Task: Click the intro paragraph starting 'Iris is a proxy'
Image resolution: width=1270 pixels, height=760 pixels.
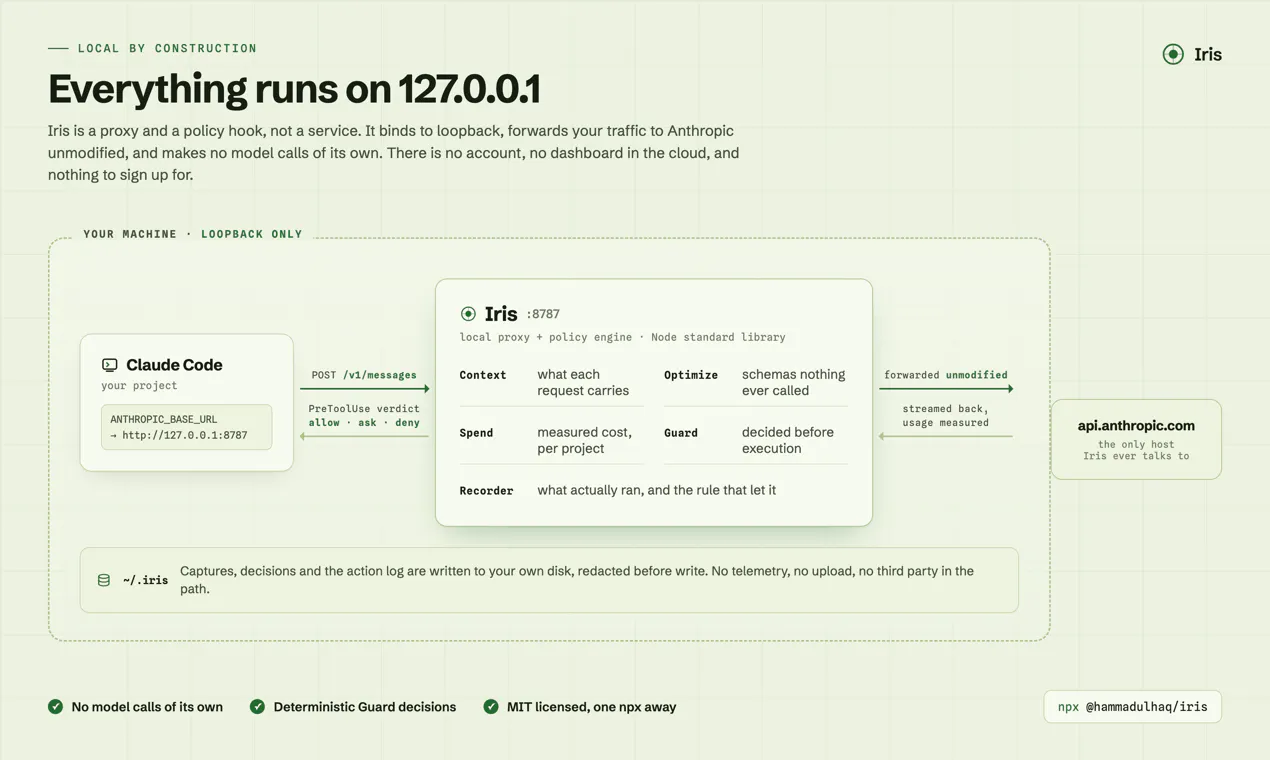Action: coord(394,153)
